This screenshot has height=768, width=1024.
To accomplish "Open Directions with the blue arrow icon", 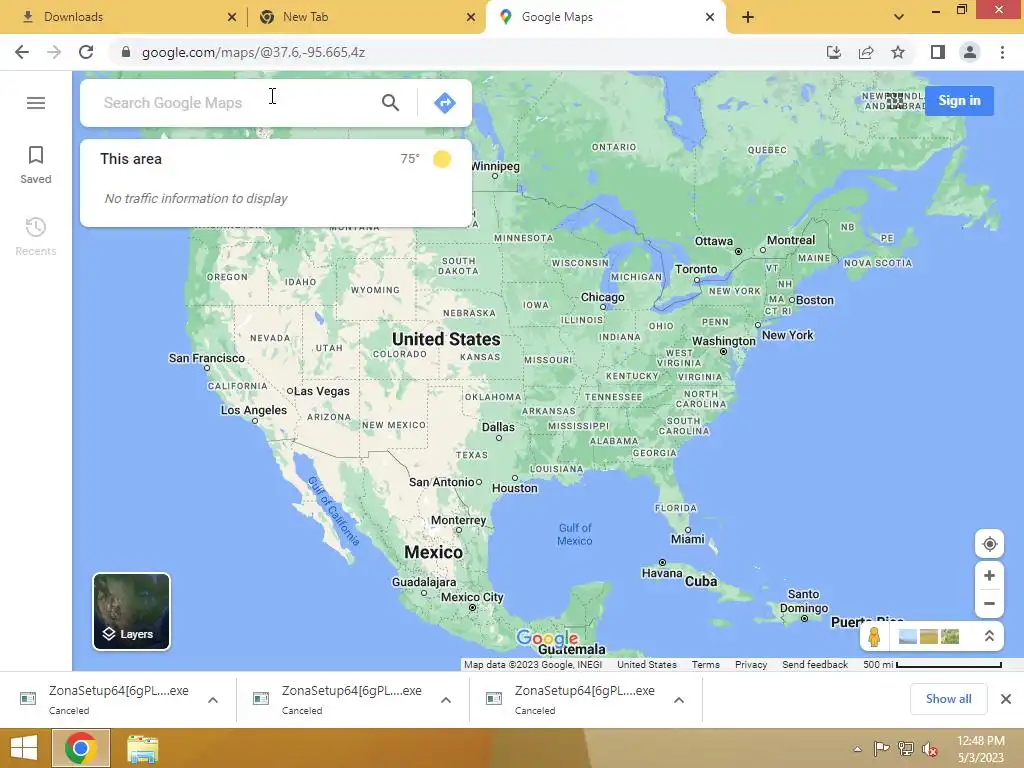I will (445, 103).
